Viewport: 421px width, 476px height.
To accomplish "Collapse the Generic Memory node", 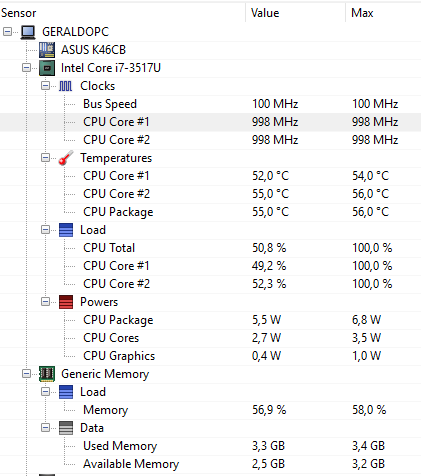I will pyautogui.click(x=26, y=374).
